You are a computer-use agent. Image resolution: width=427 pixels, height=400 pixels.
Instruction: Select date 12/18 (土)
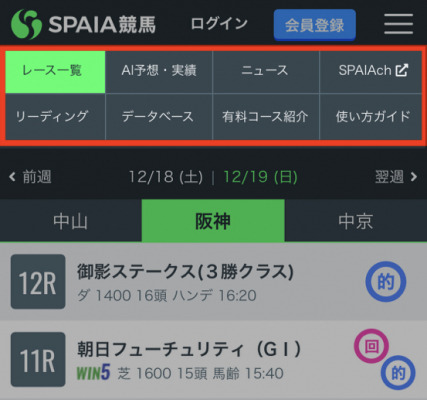coord(166,177)
